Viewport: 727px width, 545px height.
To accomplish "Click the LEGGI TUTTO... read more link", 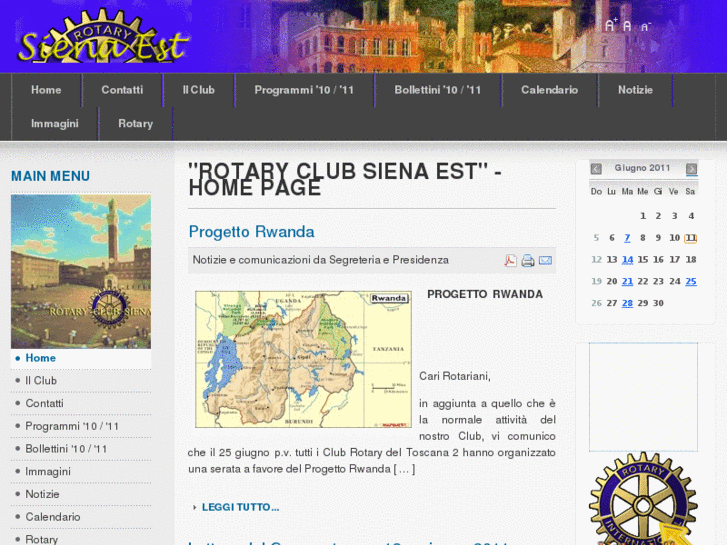I will tap(240, 507).
